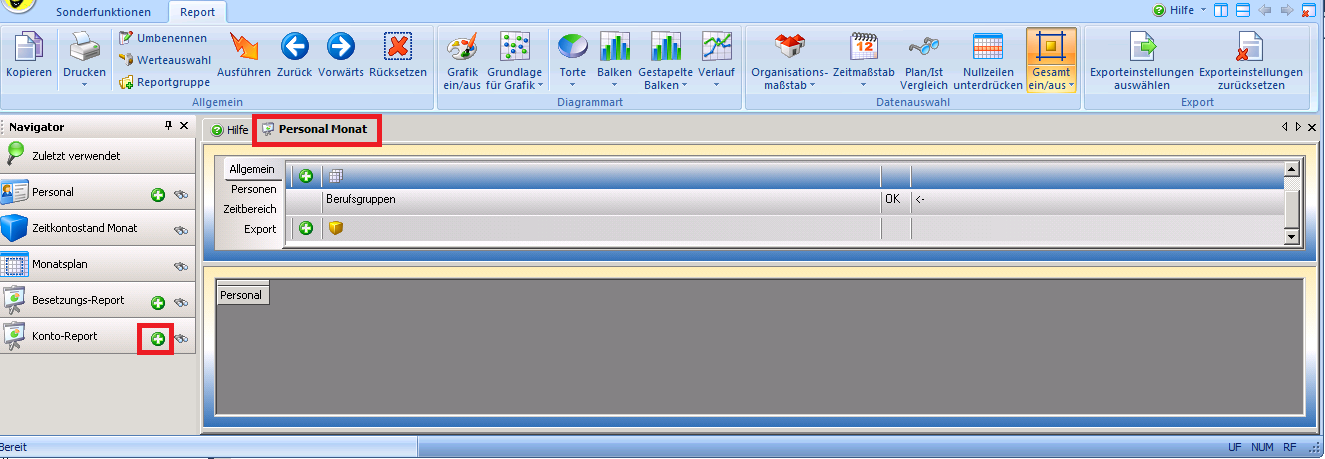Go back with the Zurück arrow
1325x459 pixels.
pyautogui.click(x=294, y=47)
